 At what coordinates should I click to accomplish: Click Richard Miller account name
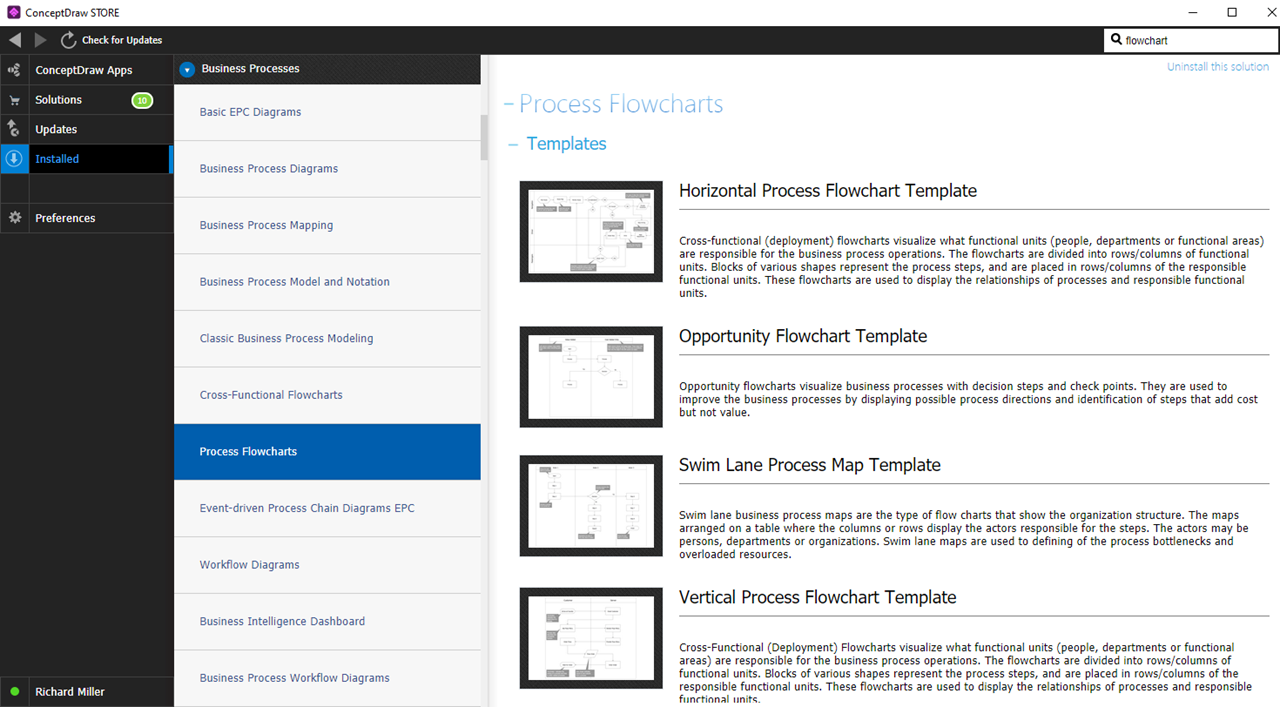tap(70, 692)
